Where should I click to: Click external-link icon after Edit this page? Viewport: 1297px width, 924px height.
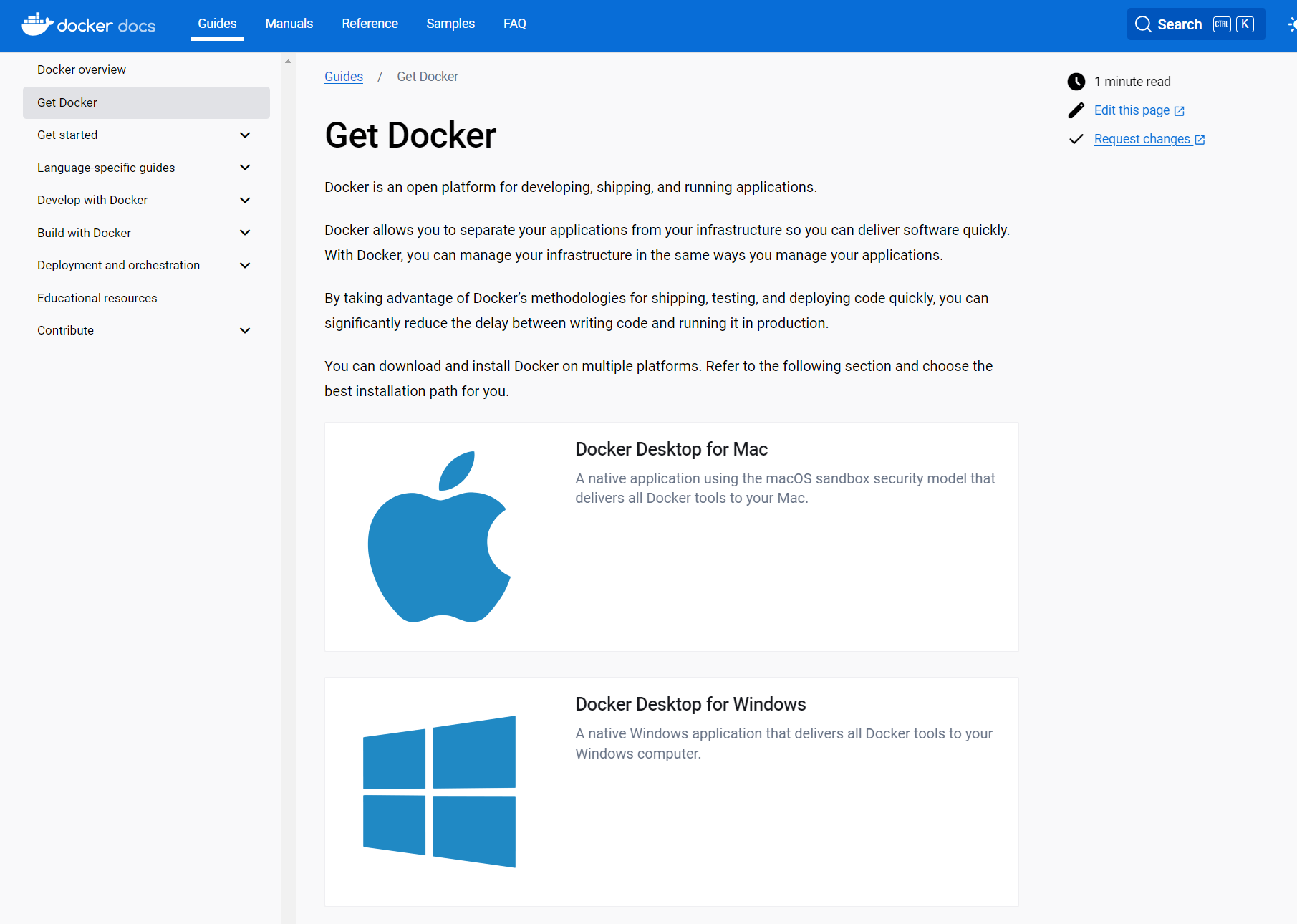point(1180,111)
